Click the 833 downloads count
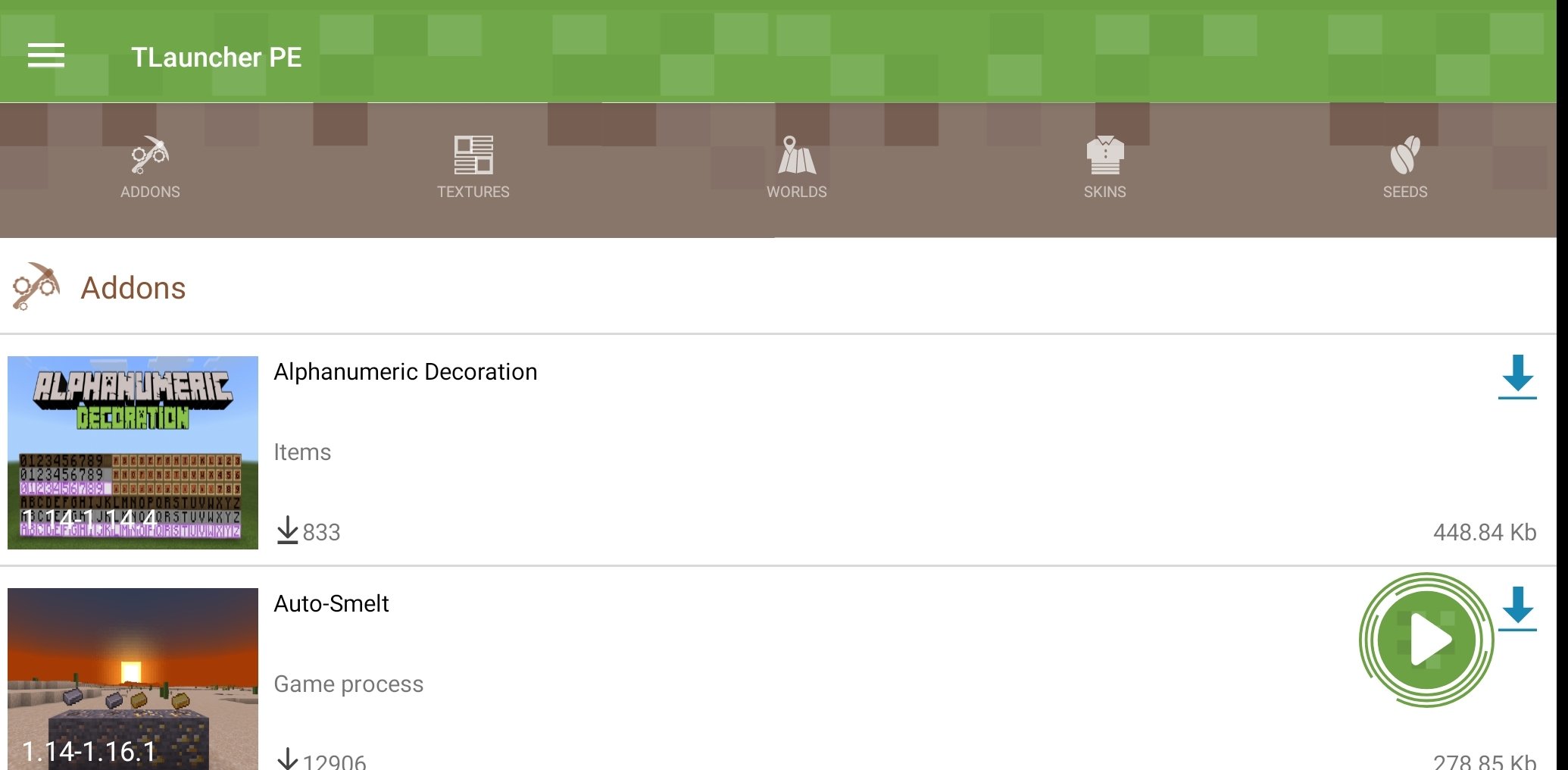This screenshot has width=1568, height=770. [321, 532]
